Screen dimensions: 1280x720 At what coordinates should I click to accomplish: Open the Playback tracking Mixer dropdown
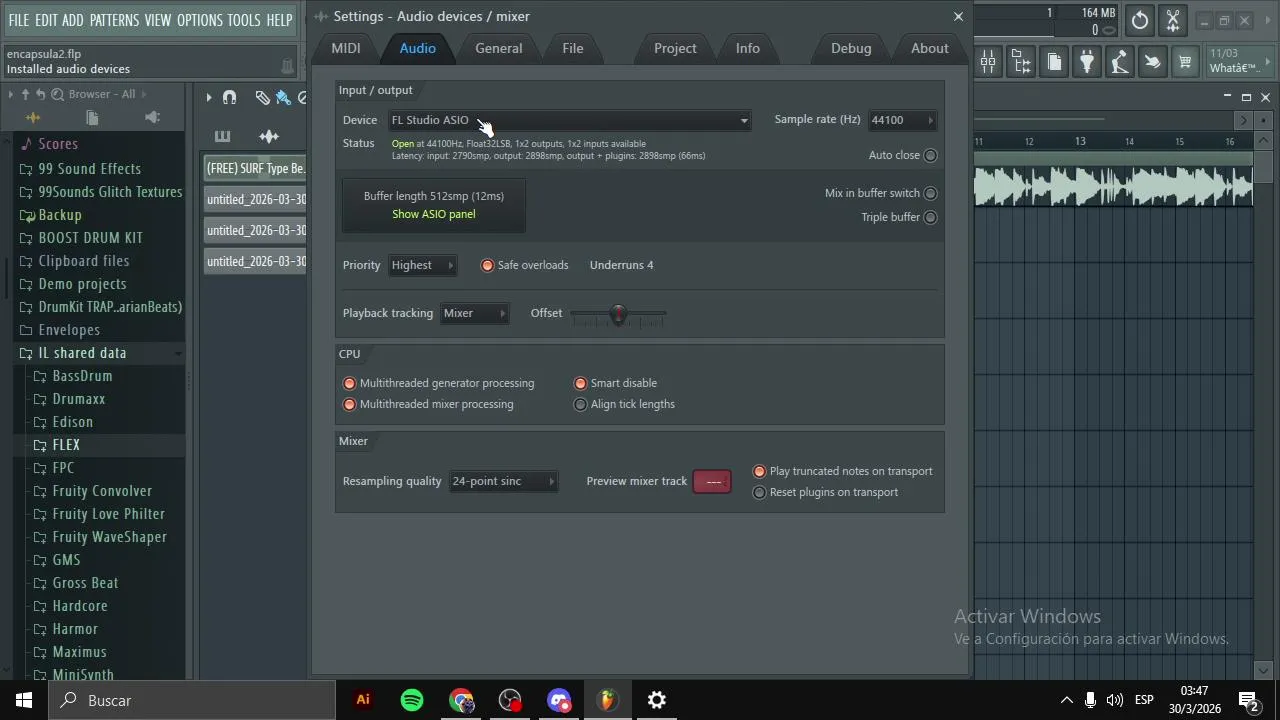(474, 313)
